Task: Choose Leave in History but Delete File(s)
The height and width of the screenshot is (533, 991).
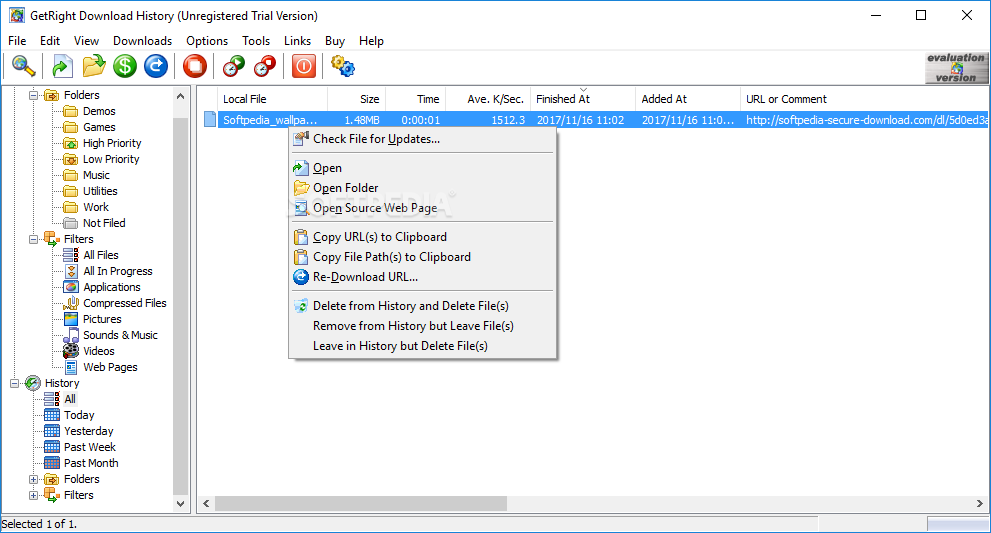Action: pyautogui.click(x=422, y=346)
